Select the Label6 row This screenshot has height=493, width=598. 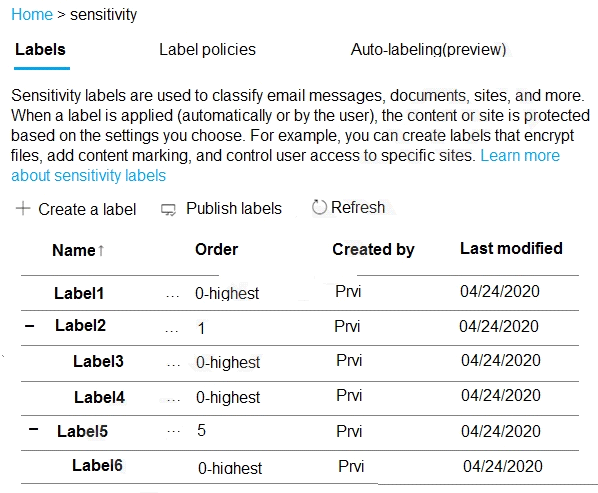(x=300, y=467)
